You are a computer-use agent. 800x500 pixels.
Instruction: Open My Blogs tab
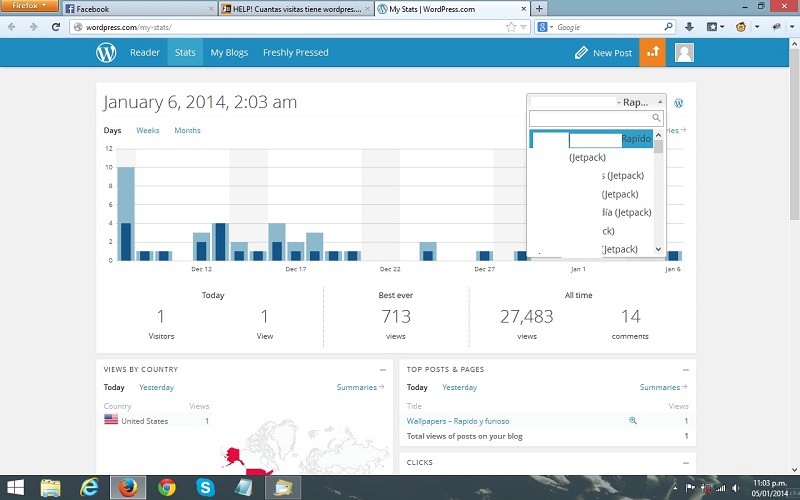[229, 53]
